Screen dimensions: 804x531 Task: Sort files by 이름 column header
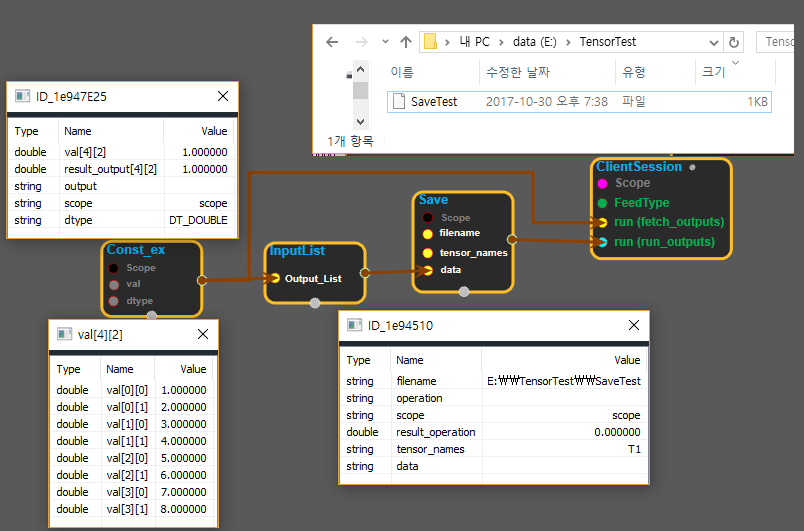pyautogui.click(x=402, y=72)
